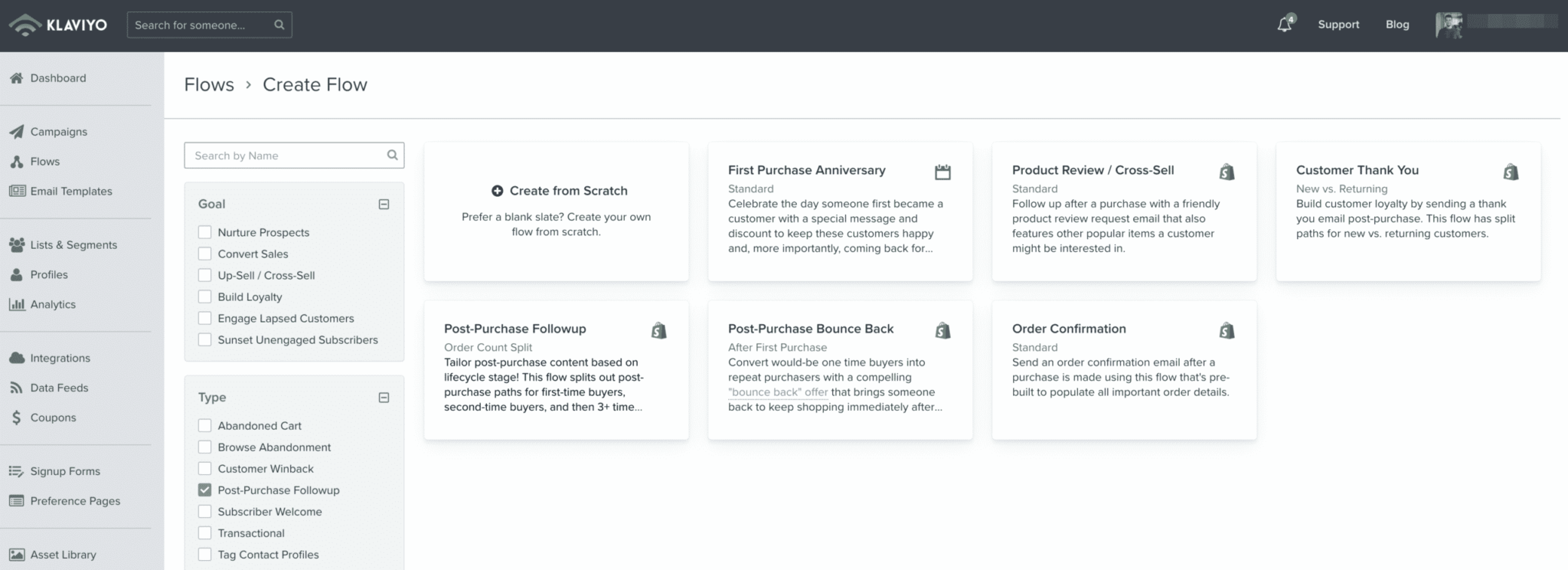This screenshot has height=570, width=1568.
Task: Select the Product Review / Cross-Sell flow title
Action: click(x=1093, y=170)
